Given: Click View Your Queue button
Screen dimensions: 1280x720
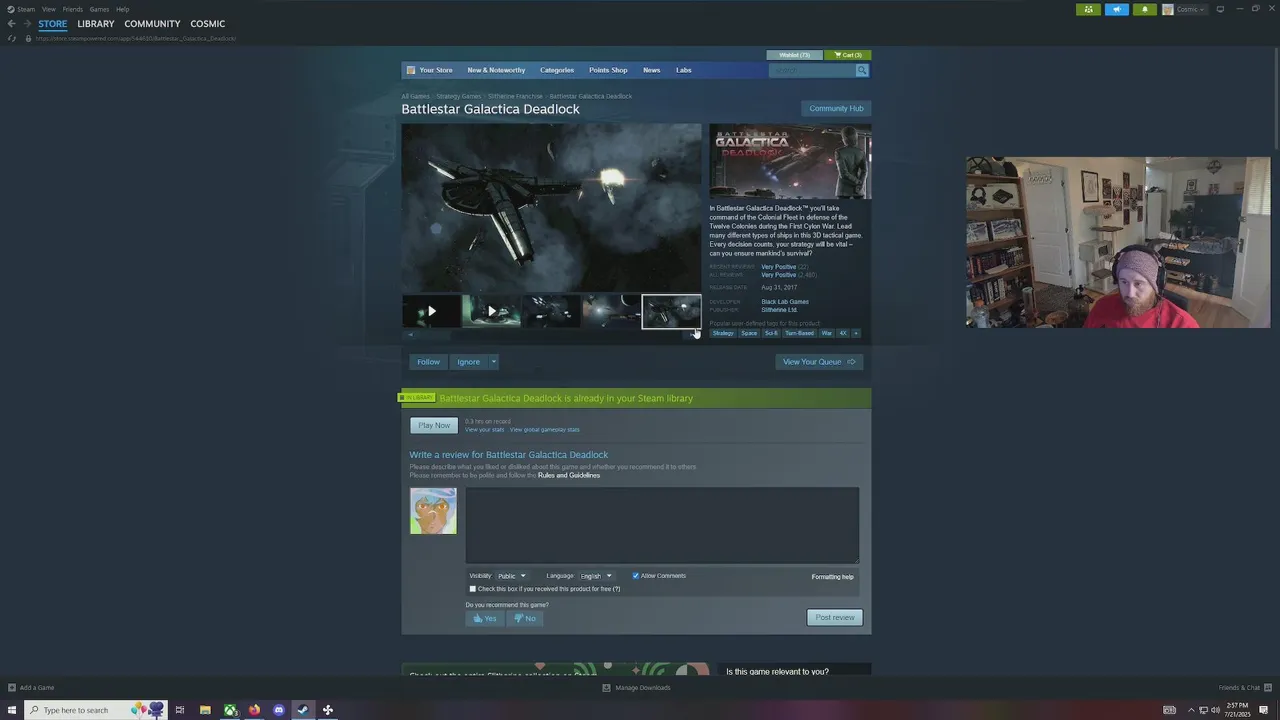Looking at the screenshot, I should point(819,362).
